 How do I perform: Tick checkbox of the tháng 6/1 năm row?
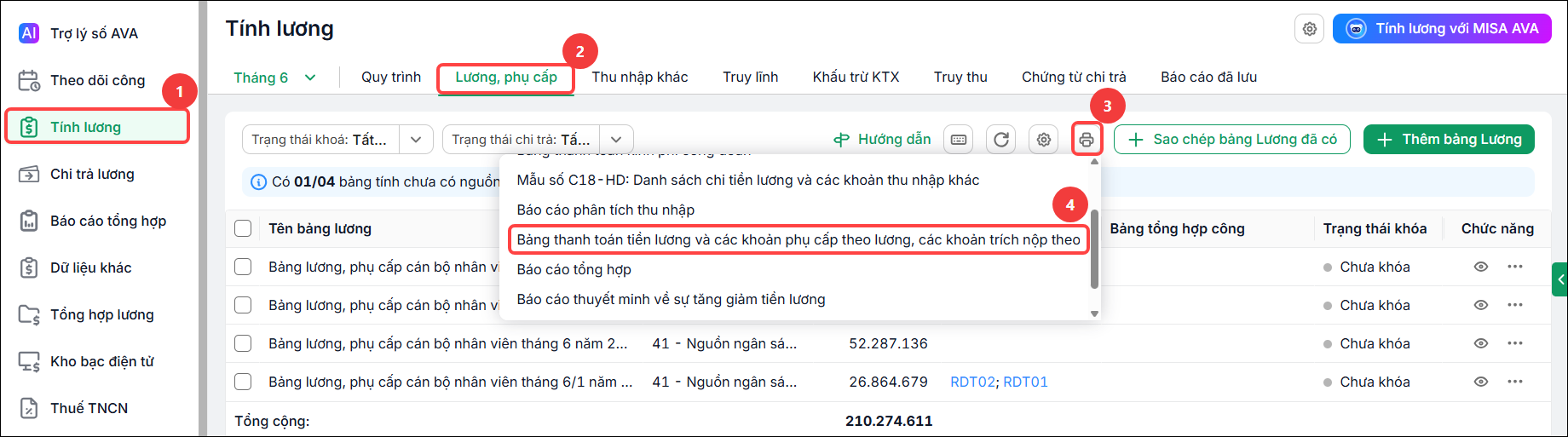[243, 382]
